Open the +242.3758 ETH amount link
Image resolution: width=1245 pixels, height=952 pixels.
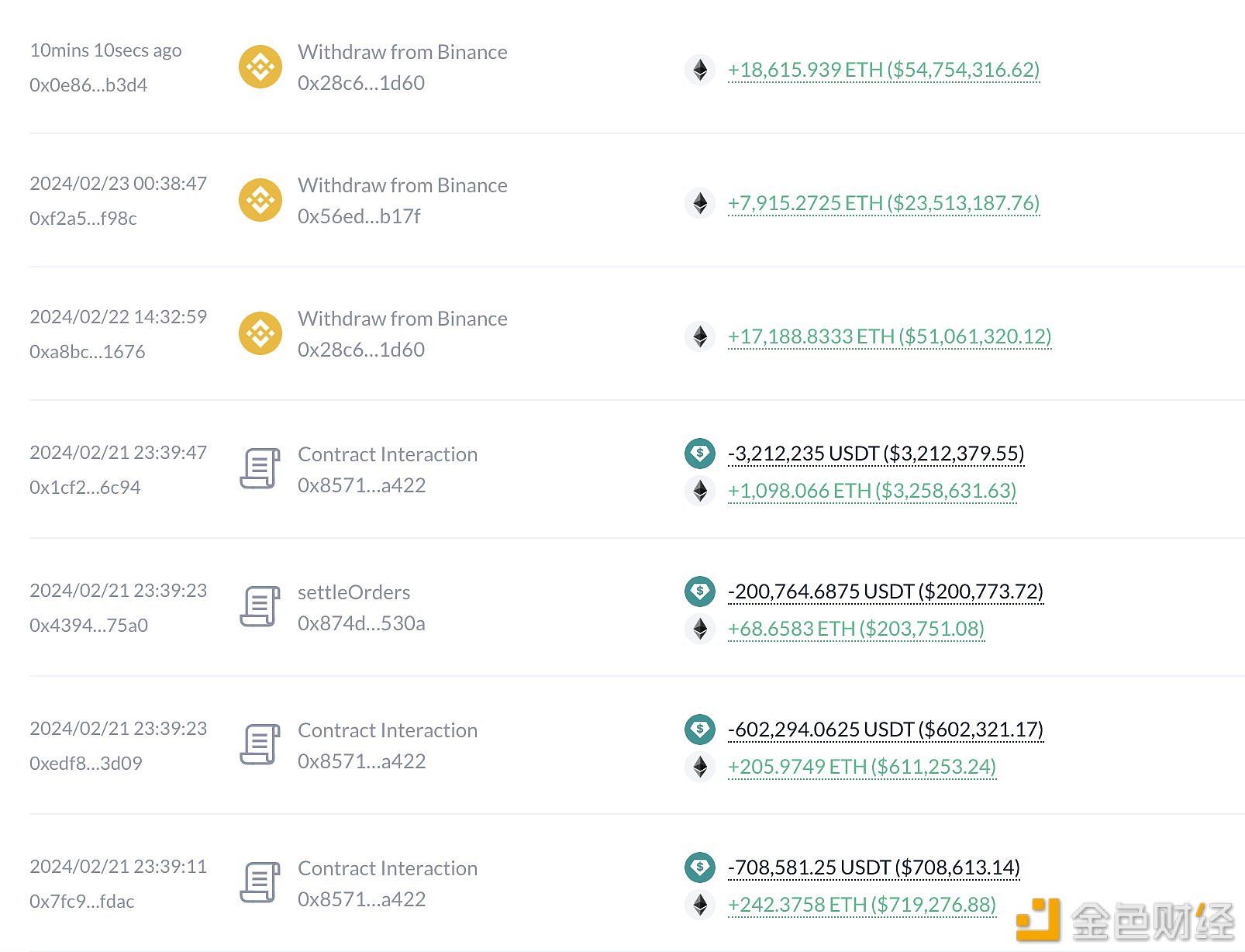[861, 905]
